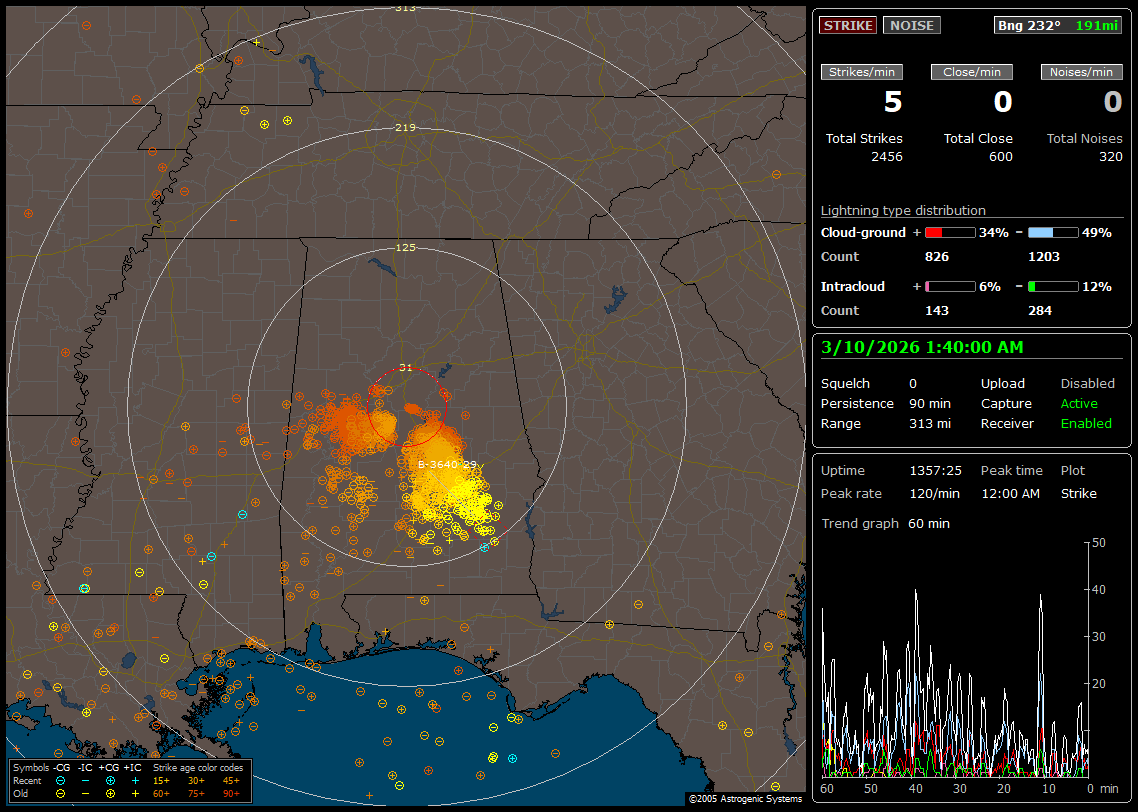Click the B:3640-89 storm label on map

tap(447, 465)
